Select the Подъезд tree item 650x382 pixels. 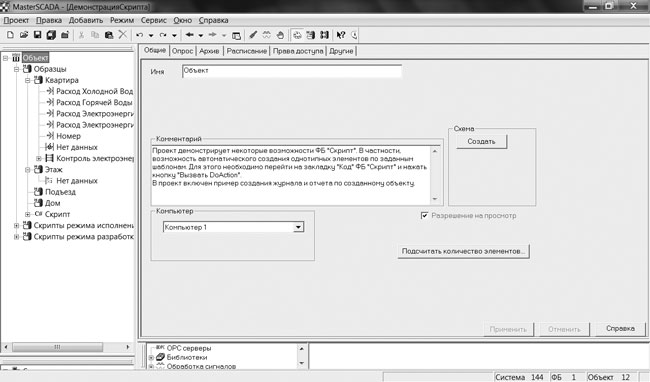pos(61,192)
